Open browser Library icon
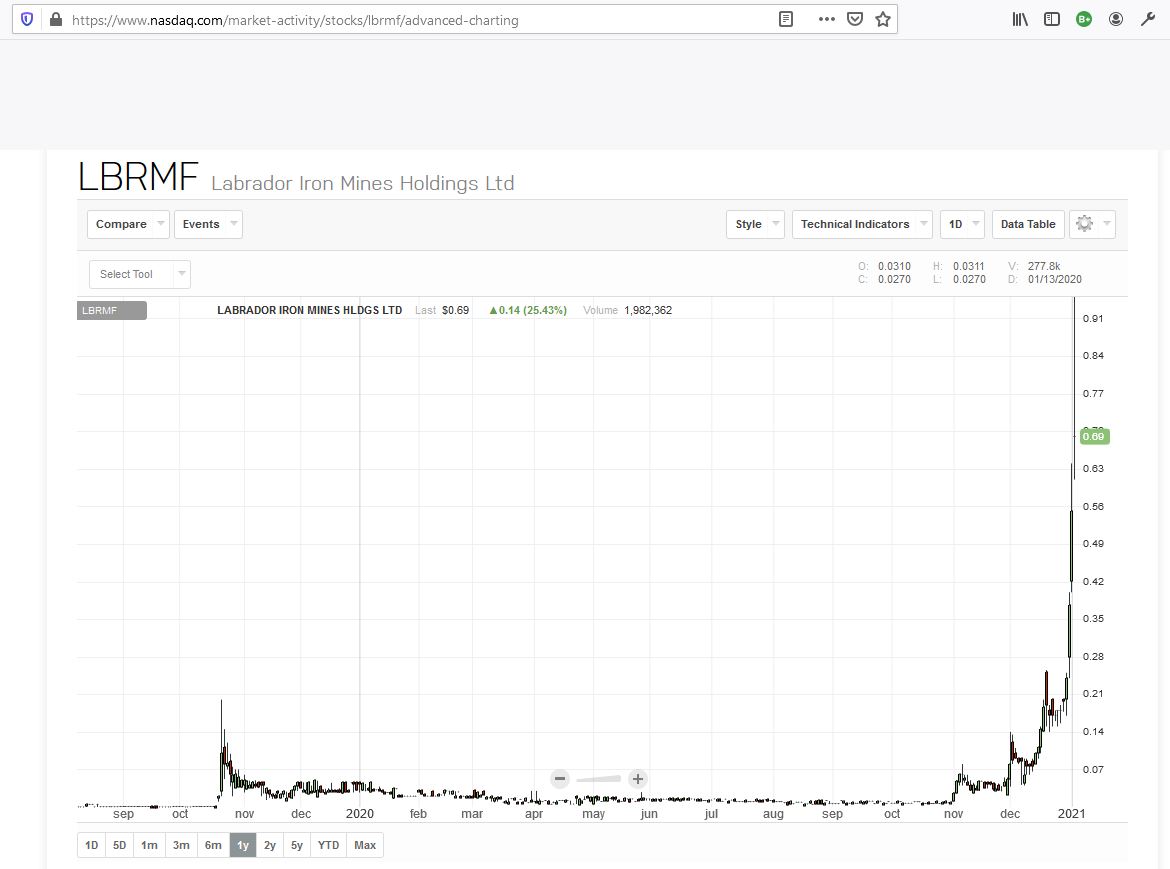Screen dimensions: 1170x869 pos(1020,19)
